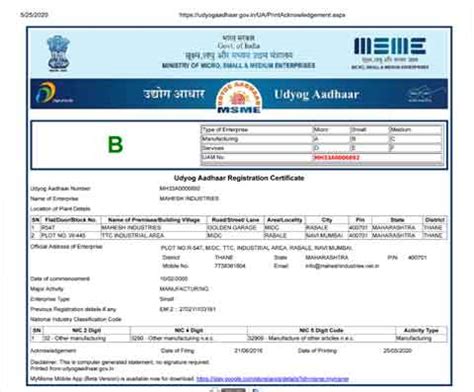The width and height of the screenshot is (474, 392).
Task: Click the 'NIC 4 Digit' column header
Action: [189, 330]
